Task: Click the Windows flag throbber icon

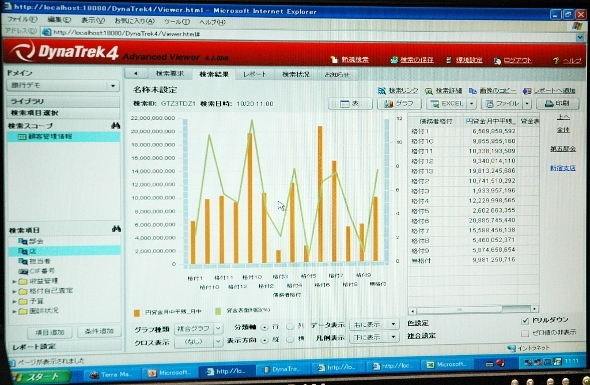Action: (x=577, y=26)
